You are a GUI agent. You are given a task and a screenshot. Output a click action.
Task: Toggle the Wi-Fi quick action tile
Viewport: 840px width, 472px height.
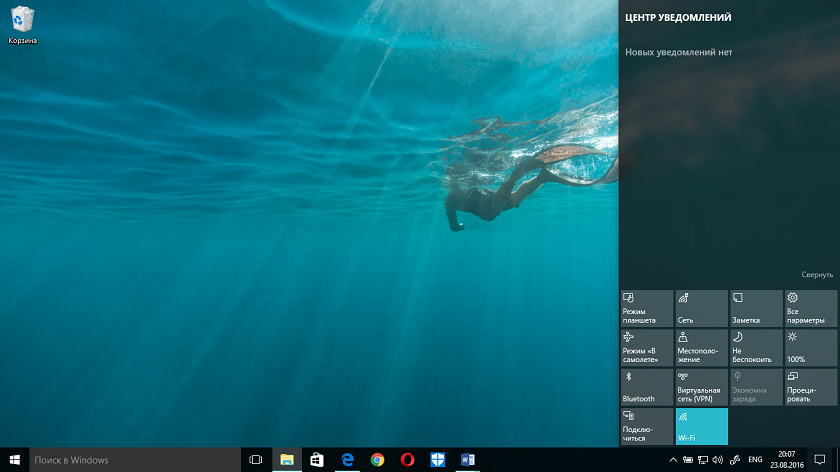701,426
